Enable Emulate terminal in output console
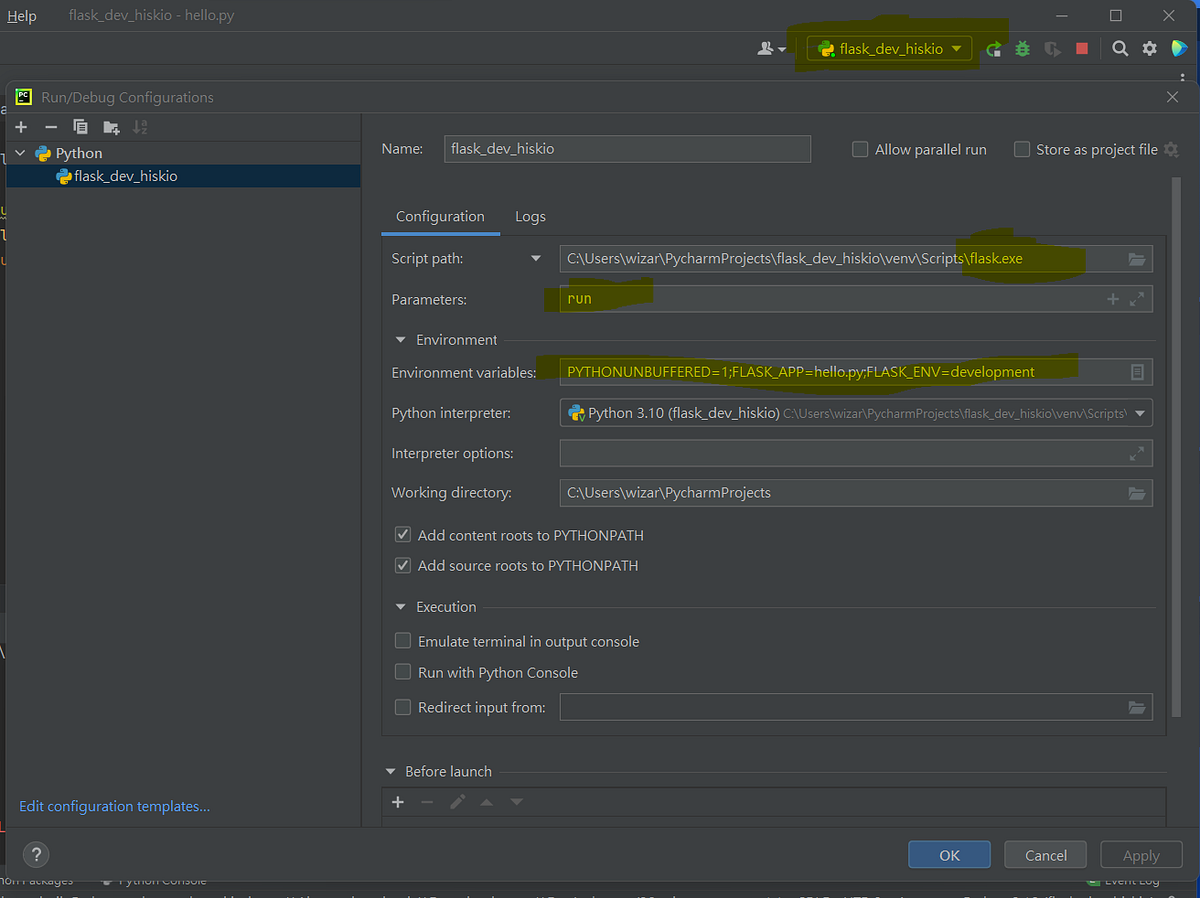This screenshot has height=898, width=1200. pyautogui.click(x=403, y=641)
